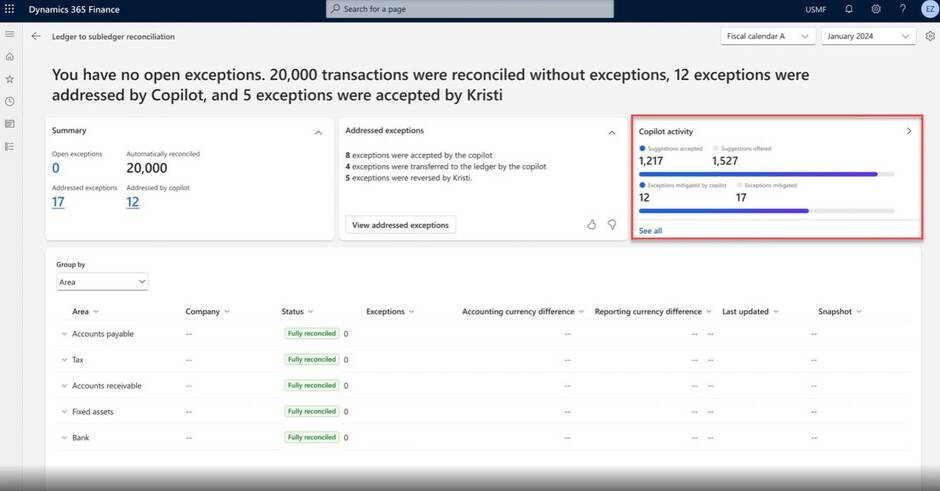
Task: Open the app launcher waffle menu
Action: click(x=10, y=9)
